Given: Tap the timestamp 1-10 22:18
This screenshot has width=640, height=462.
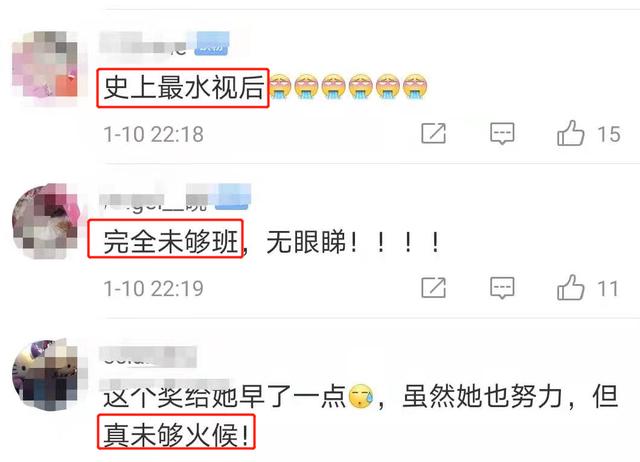Looking at the screenshot, I should coord(153,134).
